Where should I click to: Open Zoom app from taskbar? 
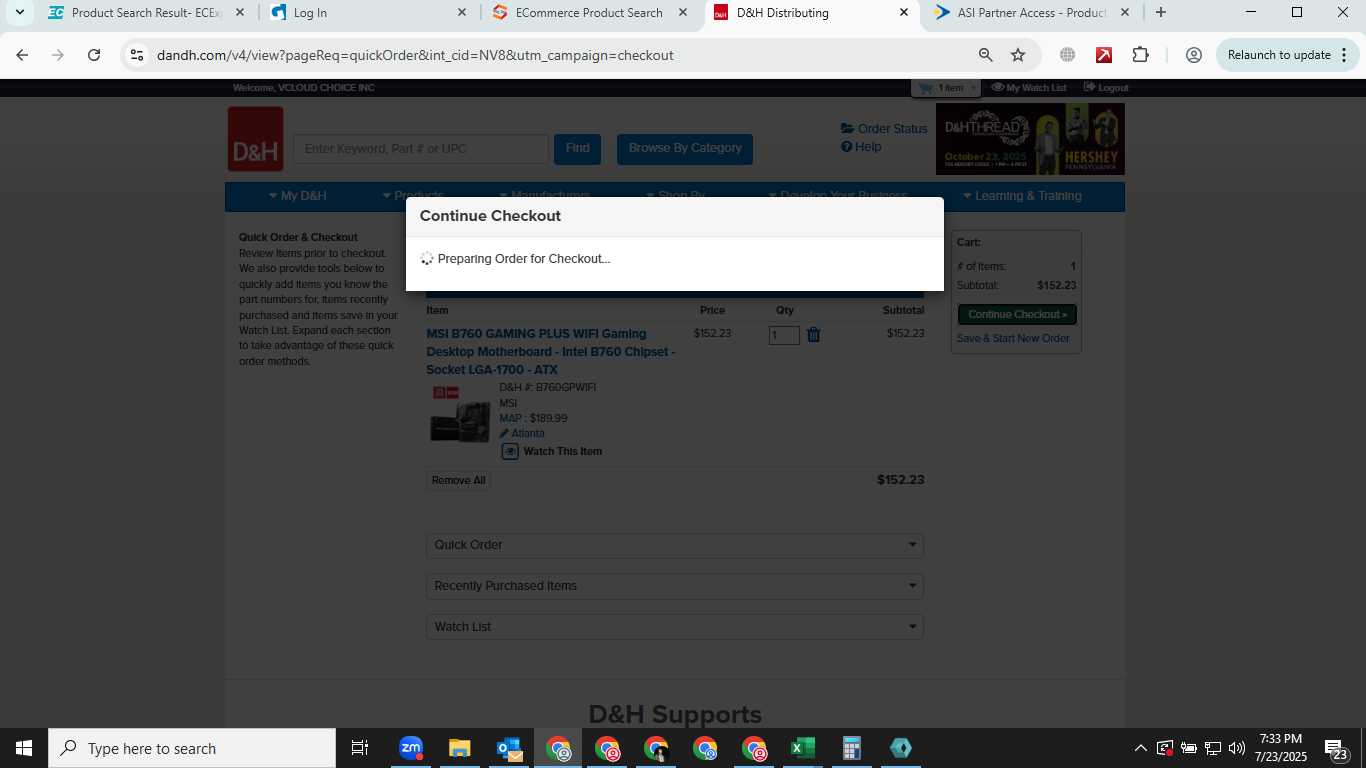point(411,748)
